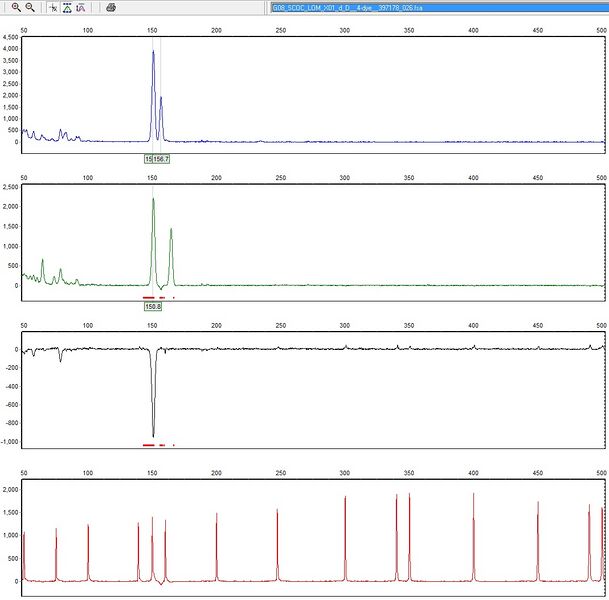Toggle the axis scaling toolbar icon
Viewport: 609px width, 600px height.
click(53, 7)
